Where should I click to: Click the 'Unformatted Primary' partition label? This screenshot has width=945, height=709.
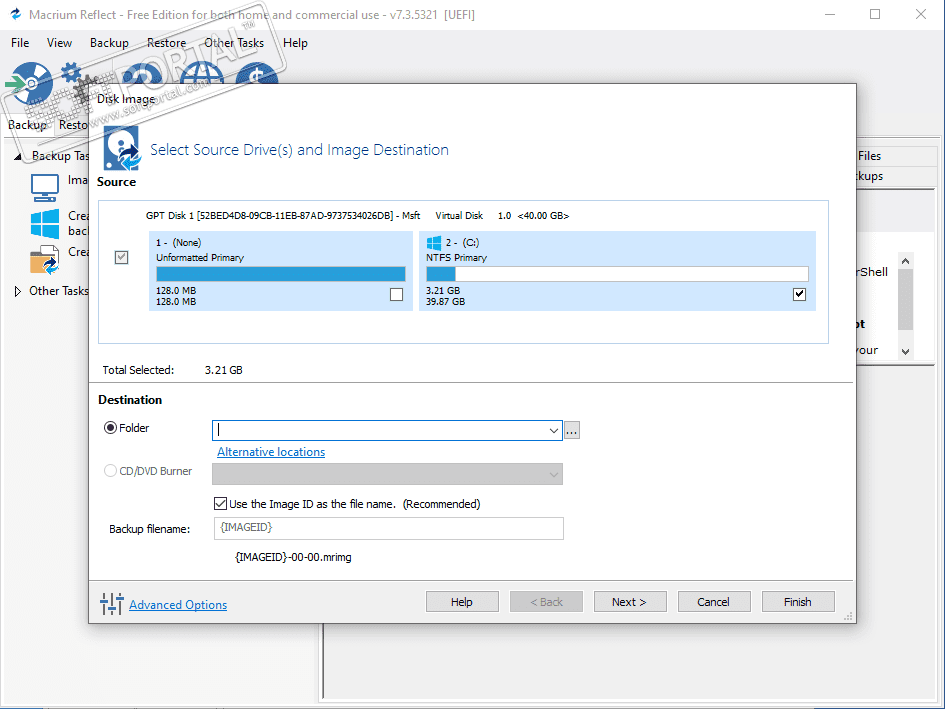tap(200, 257)
